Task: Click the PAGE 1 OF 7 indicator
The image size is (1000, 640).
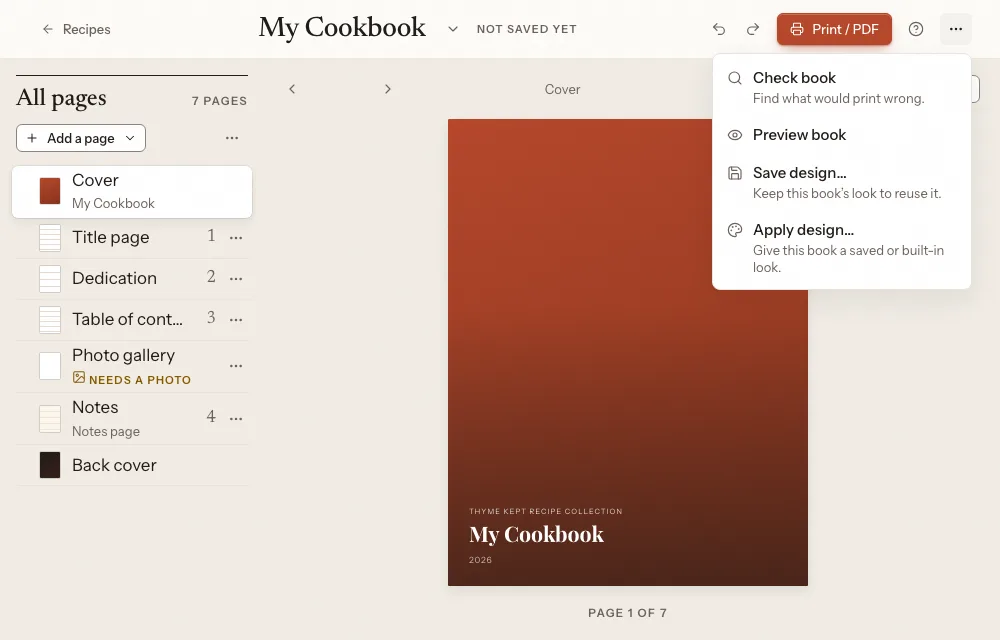Action: (628, 613)
